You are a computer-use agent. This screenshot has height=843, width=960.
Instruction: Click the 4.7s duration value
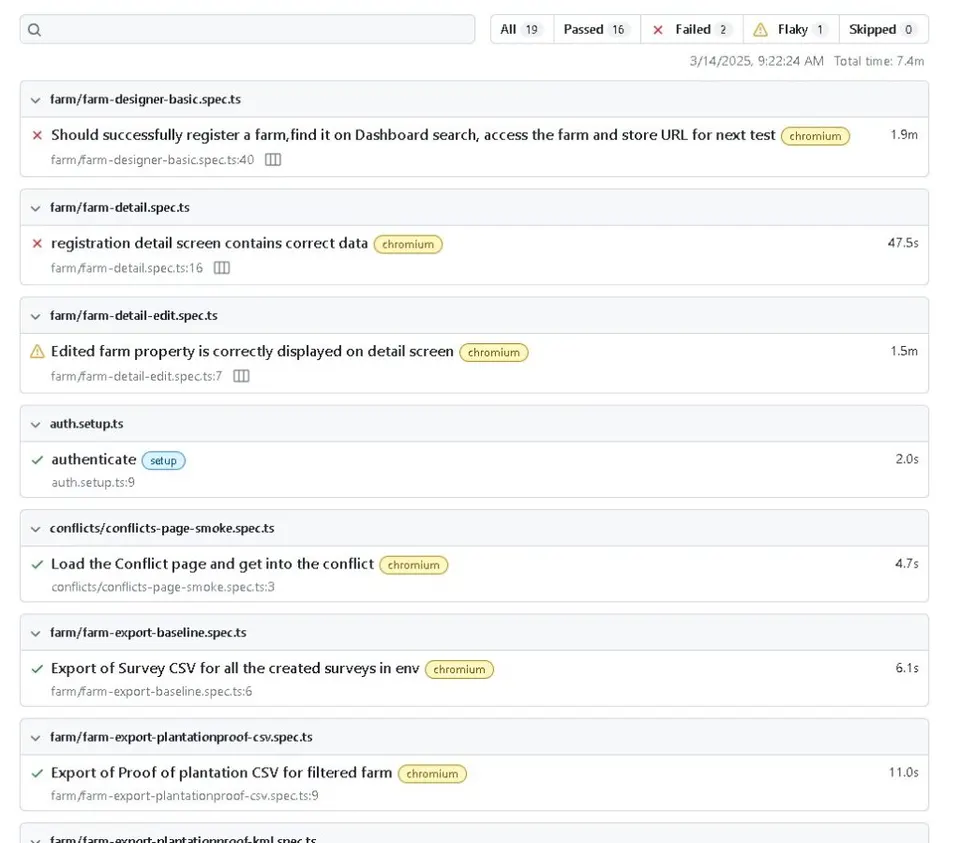point(907,564)
